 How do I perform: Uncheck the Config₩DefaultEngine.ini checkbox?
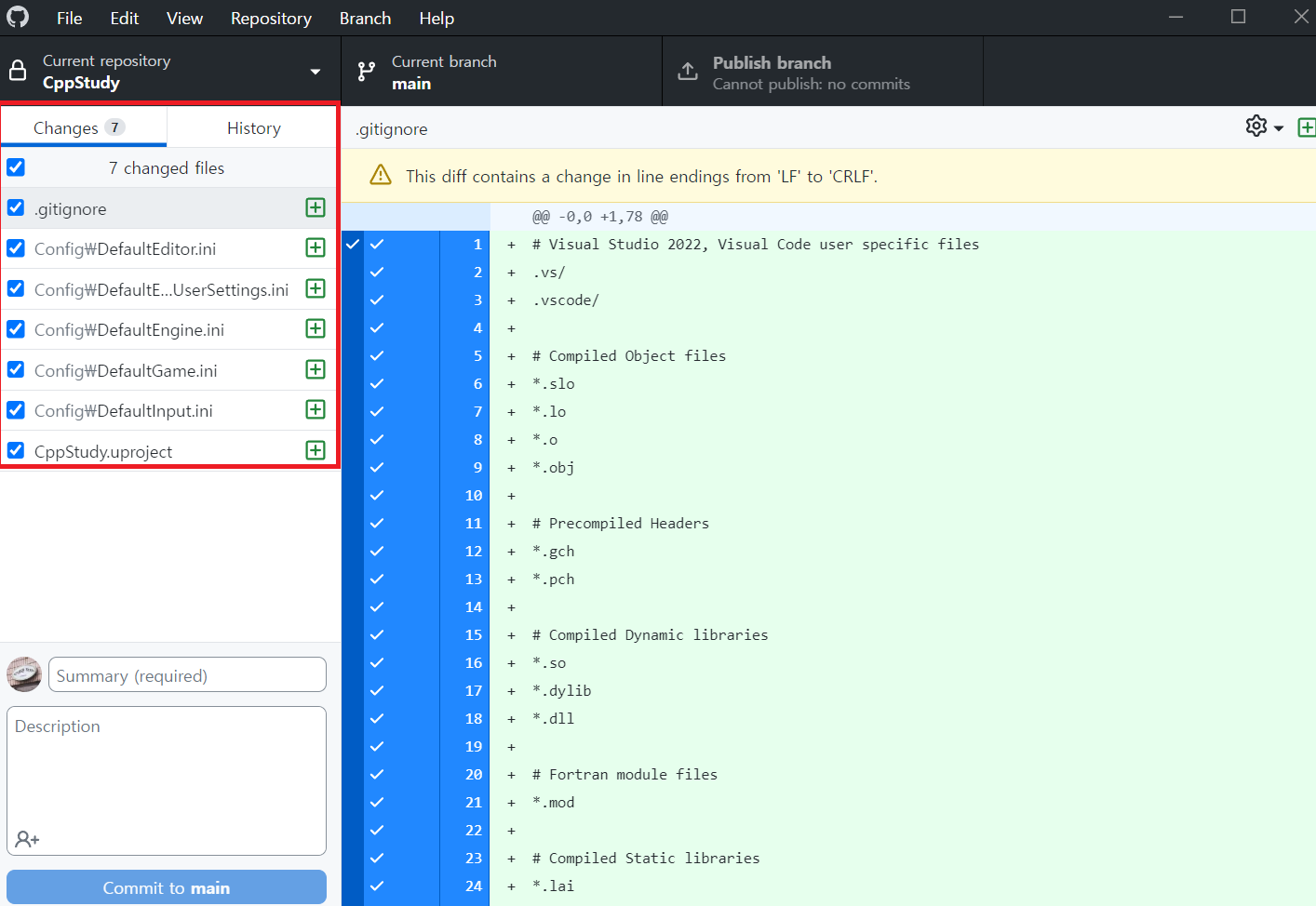16,329
